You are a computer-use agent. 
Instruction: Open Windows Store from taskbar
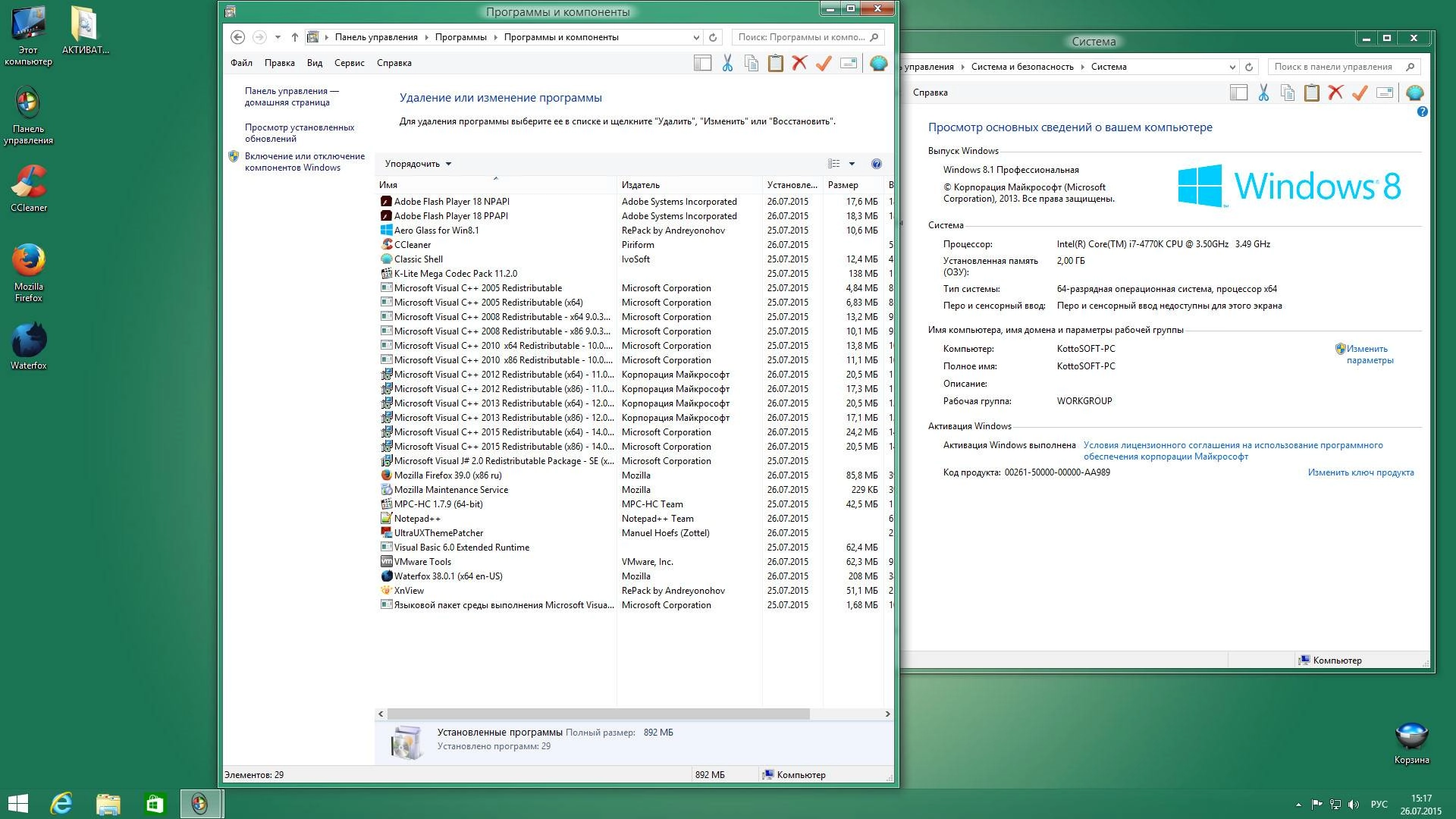click(x=154, y=804)
